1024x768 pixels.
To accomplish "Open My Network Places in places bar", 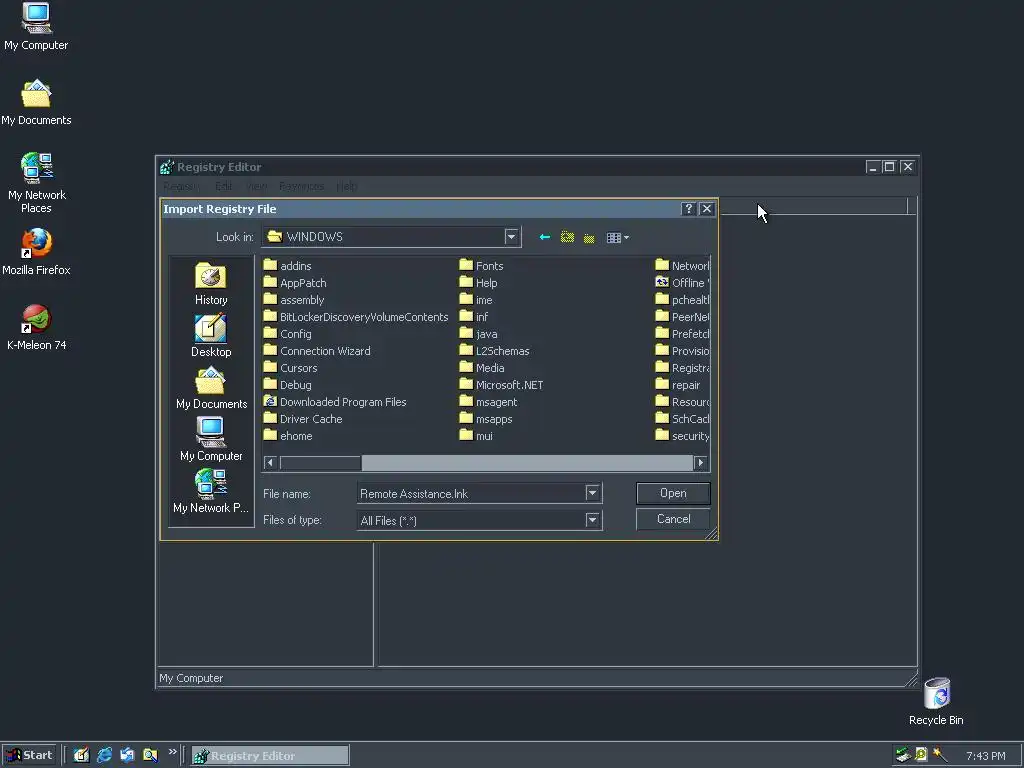I will tap(210, 492).
